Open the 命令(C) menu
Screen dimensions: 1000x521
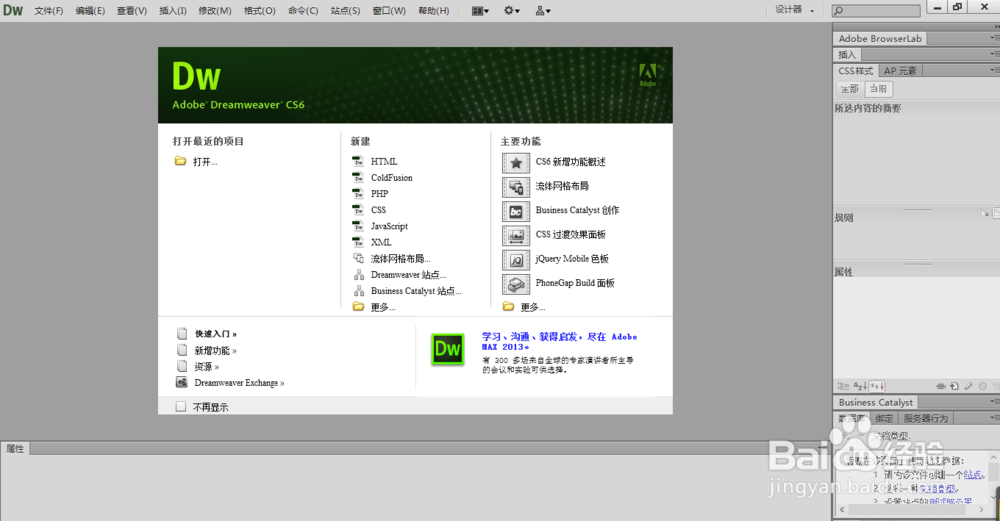click(303, 11)
